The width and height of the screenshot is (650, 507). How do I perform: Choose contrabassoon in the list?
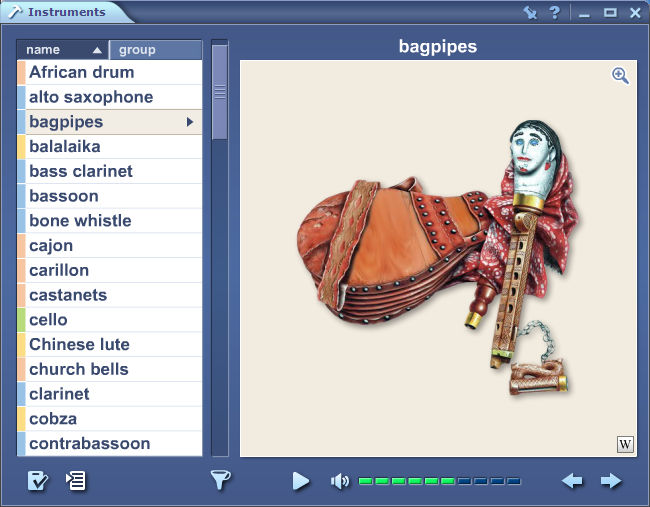pyautogui.click(x=89, y=443)
